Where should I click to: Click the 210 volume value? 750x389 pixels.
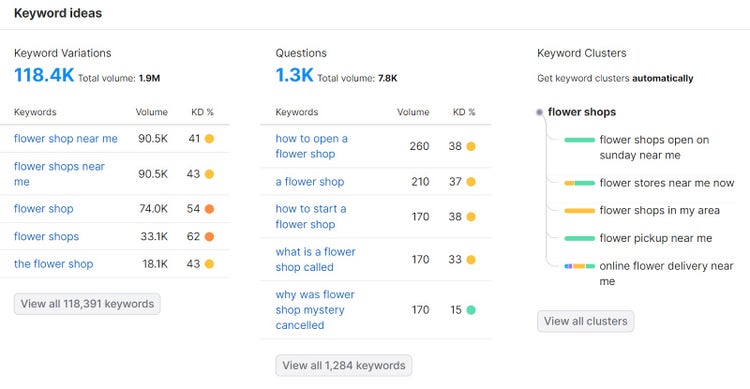pyautogui.click(x=420, y=182)
